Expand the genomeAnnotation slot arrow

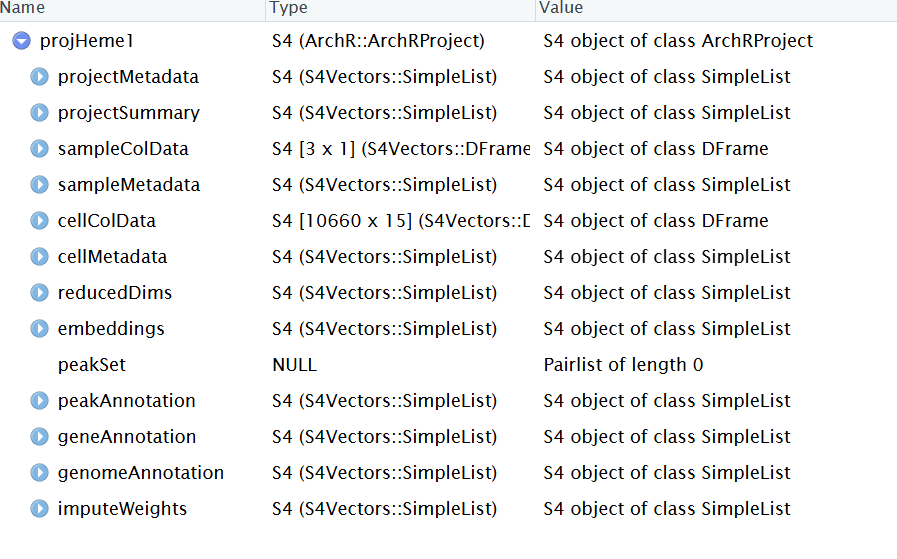39,473
